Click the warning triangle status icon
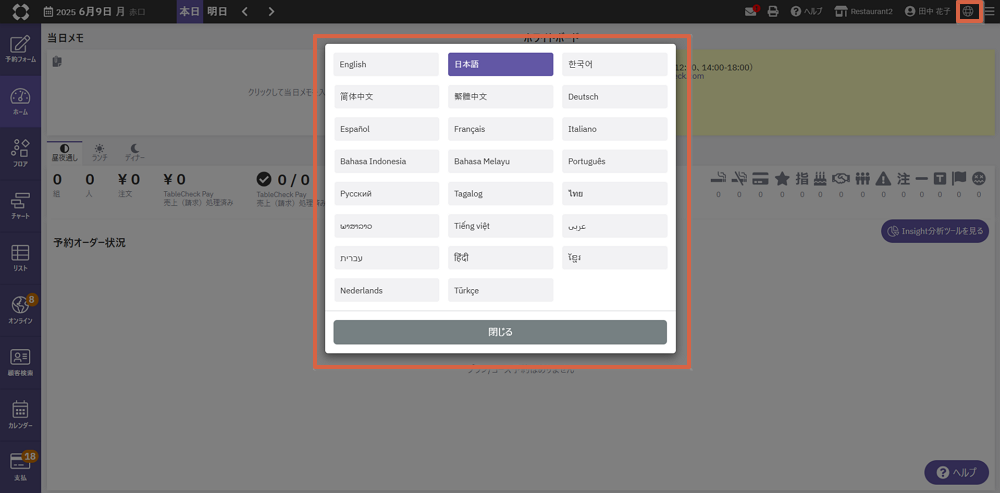This screenshot has height=493, width=1000. pyautogui.click(x=883, y=179)
